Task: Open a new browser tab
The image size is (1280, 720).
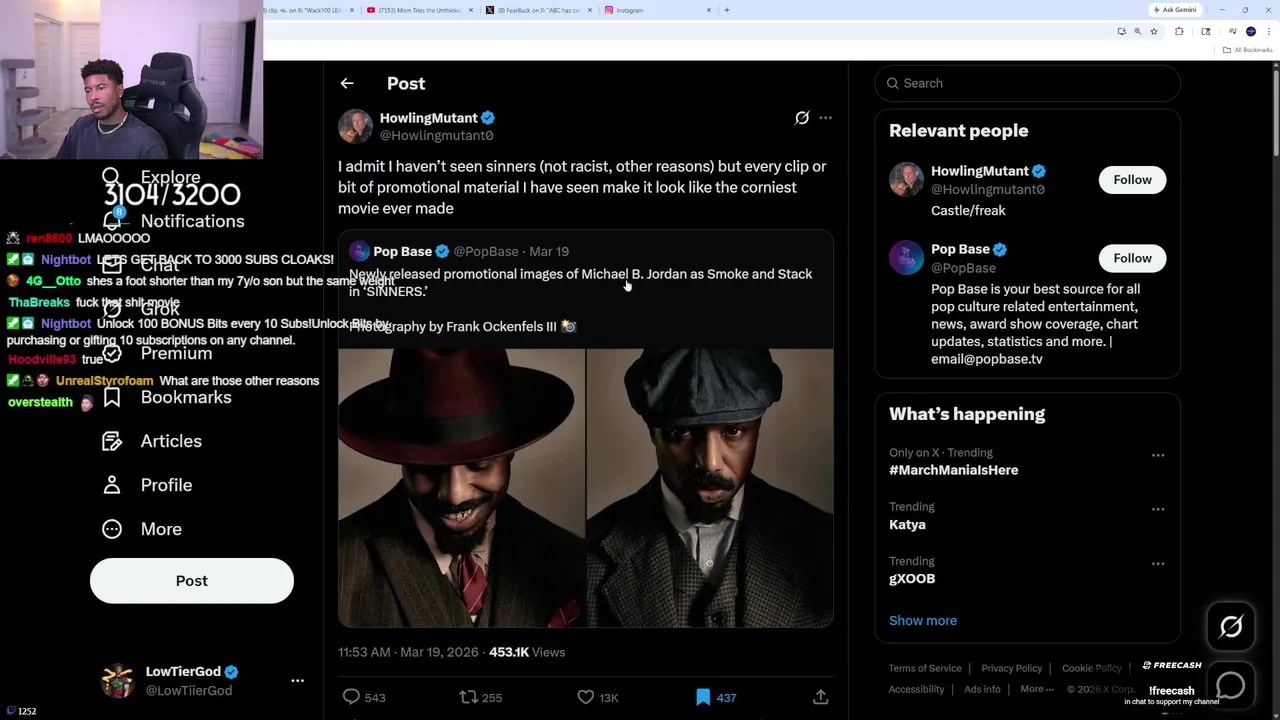Action: 727,10
